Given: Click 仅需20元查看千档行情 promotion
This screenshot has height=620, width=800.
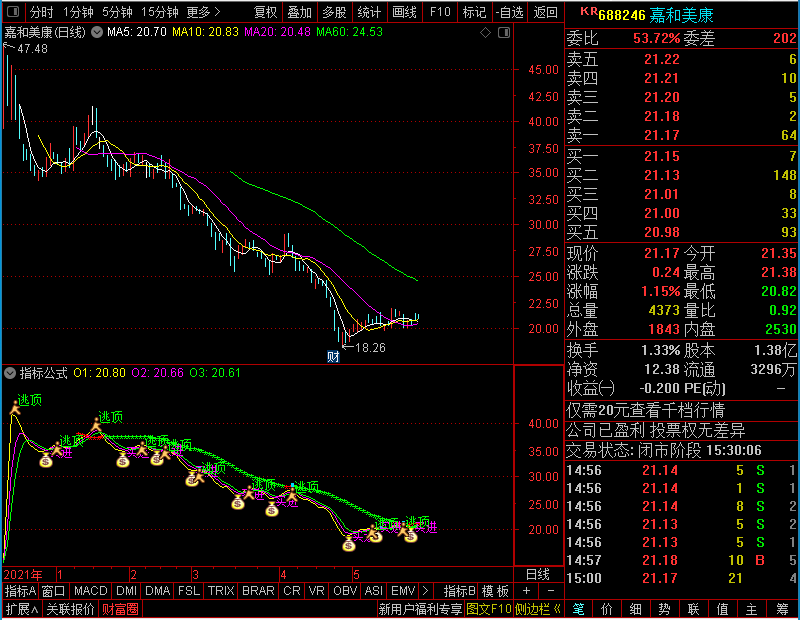Looking at the screenshot, I should (x=645, y=410).
